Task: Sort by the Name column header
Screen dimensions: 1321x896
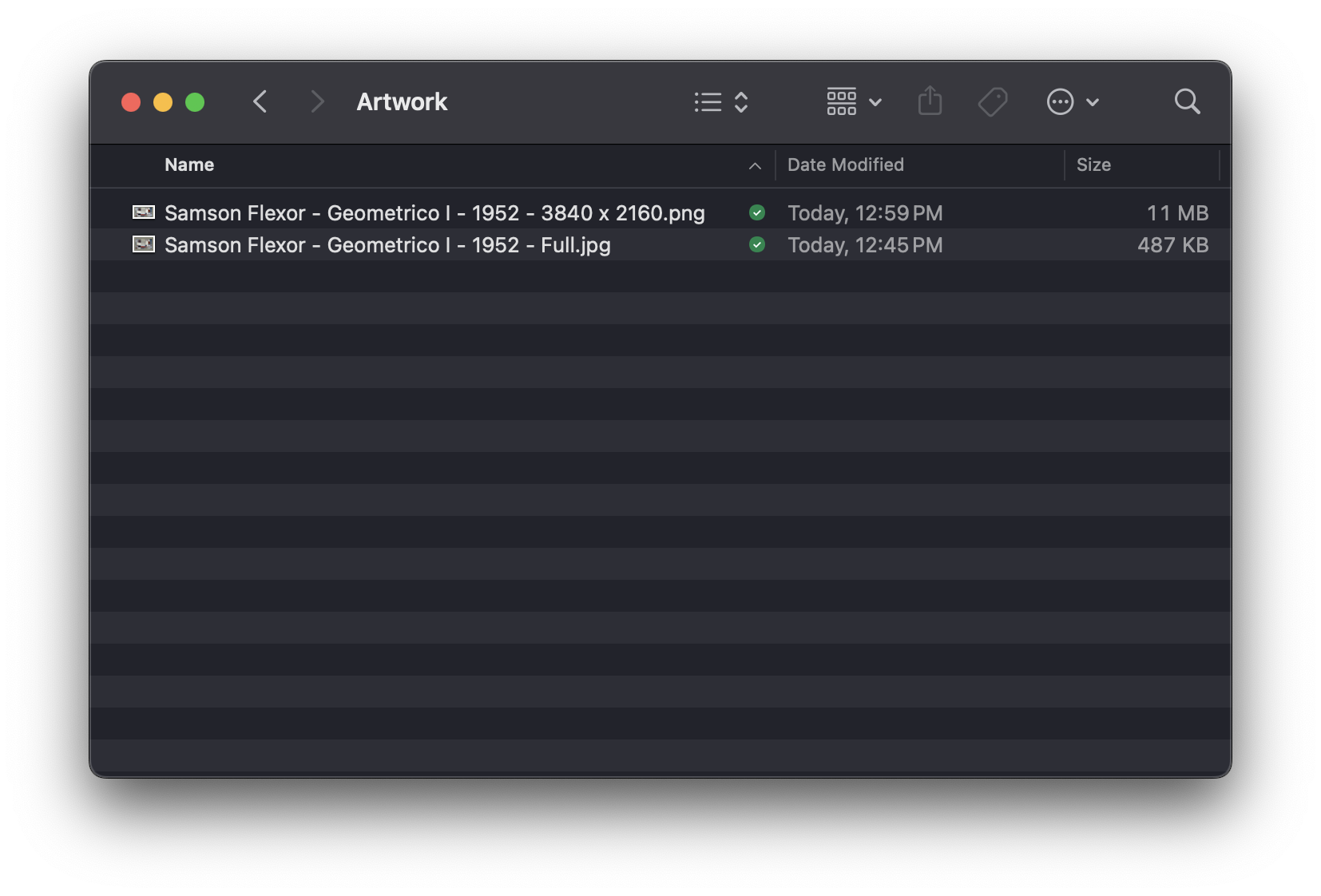Action: pos(189,165)
